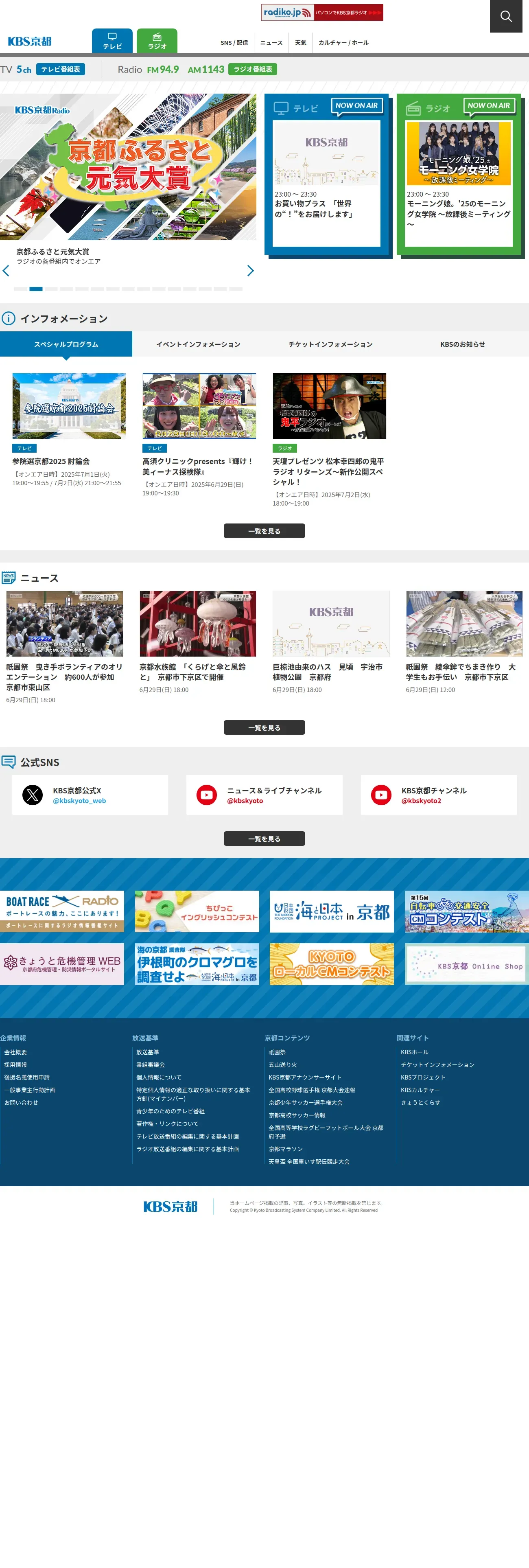Open 番組審議会 footer link
This screenshot has height=1568, width=529.
pos(151,1064)
